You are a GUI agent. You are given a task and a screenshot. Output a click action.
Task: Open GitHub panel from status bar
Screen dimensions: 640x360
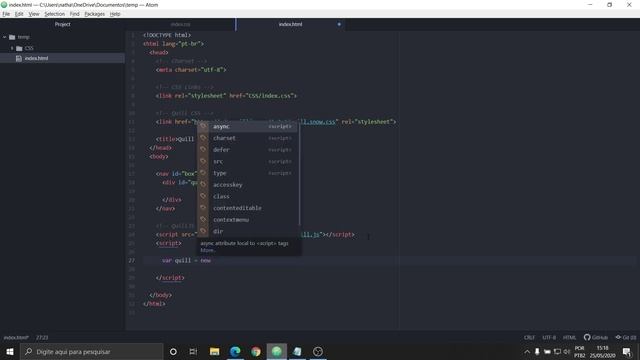click(596, 338)
